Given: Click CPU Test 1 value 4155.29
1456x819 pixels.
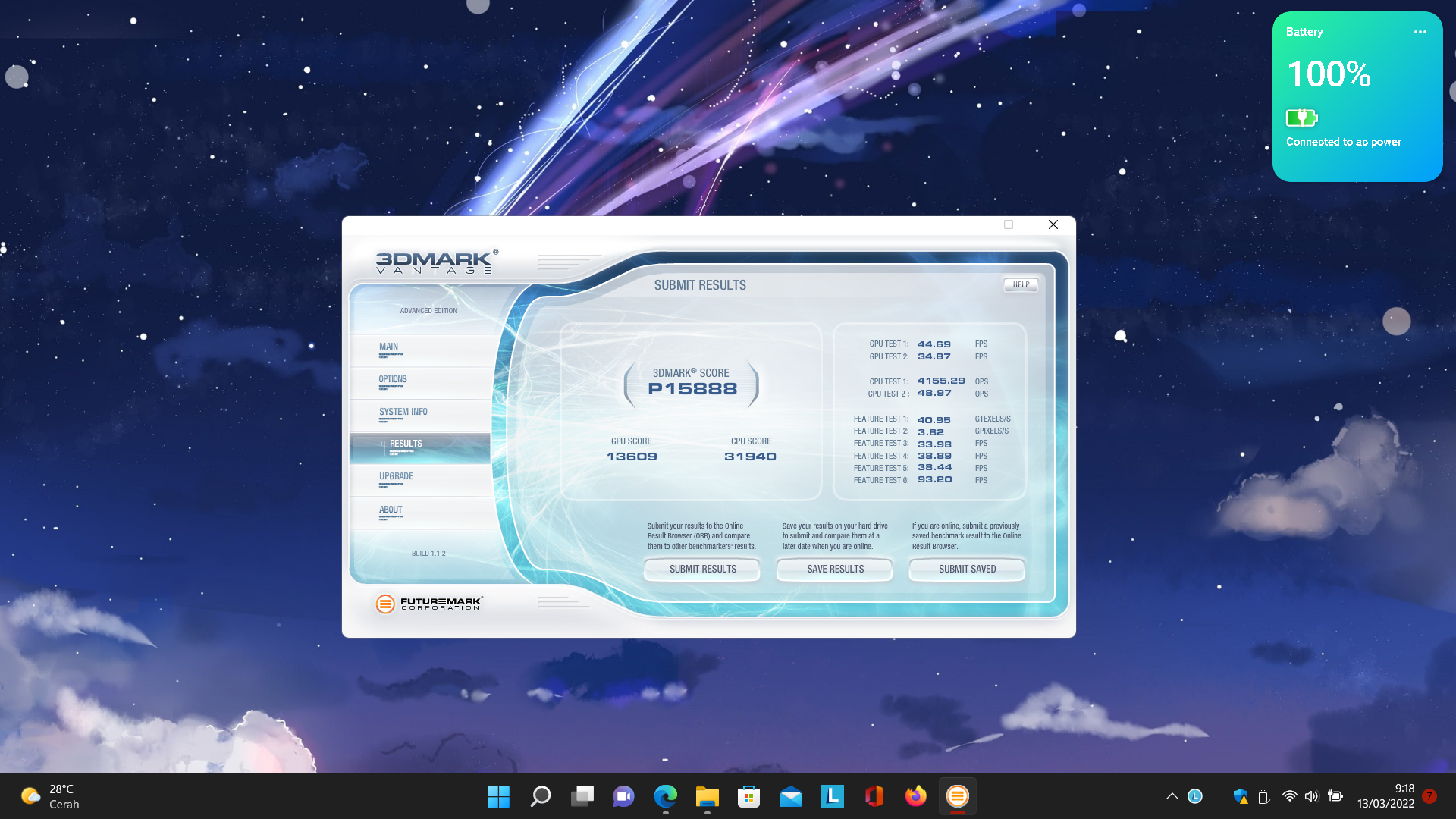Looking at the screenshot, I should [x=941, y=381].
